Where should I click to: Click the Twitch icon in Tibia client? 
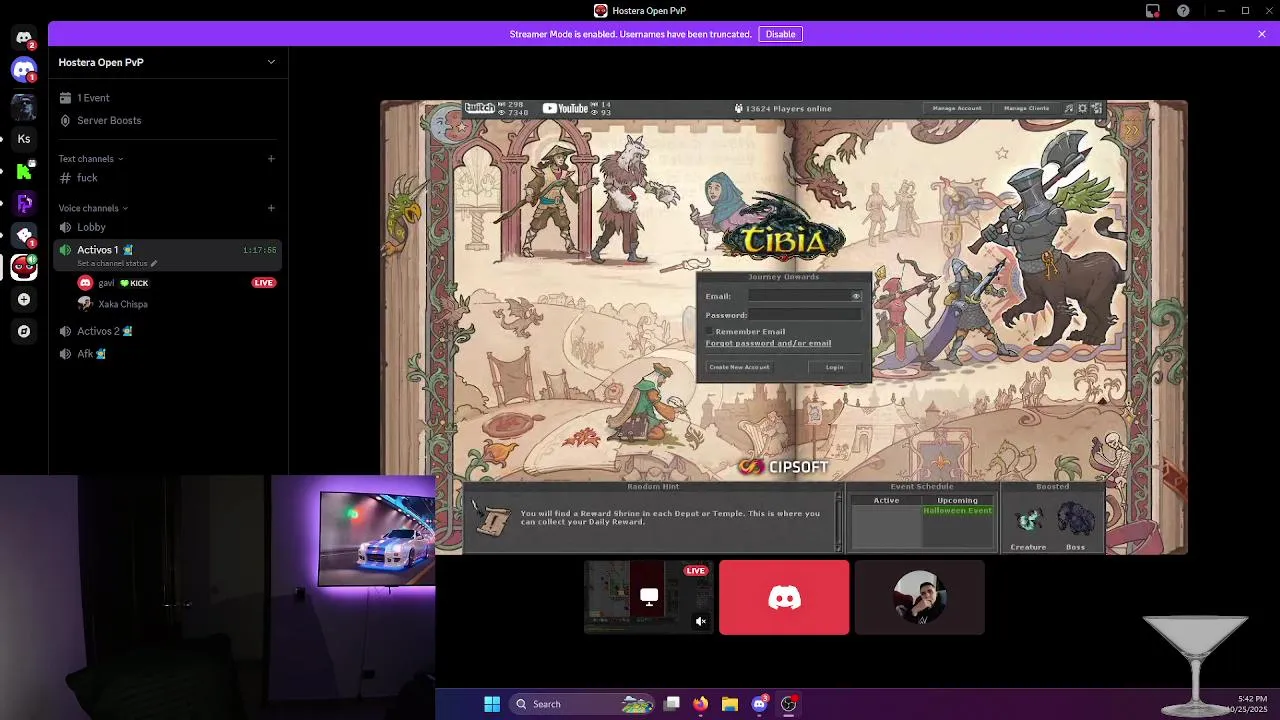[480, 108]
